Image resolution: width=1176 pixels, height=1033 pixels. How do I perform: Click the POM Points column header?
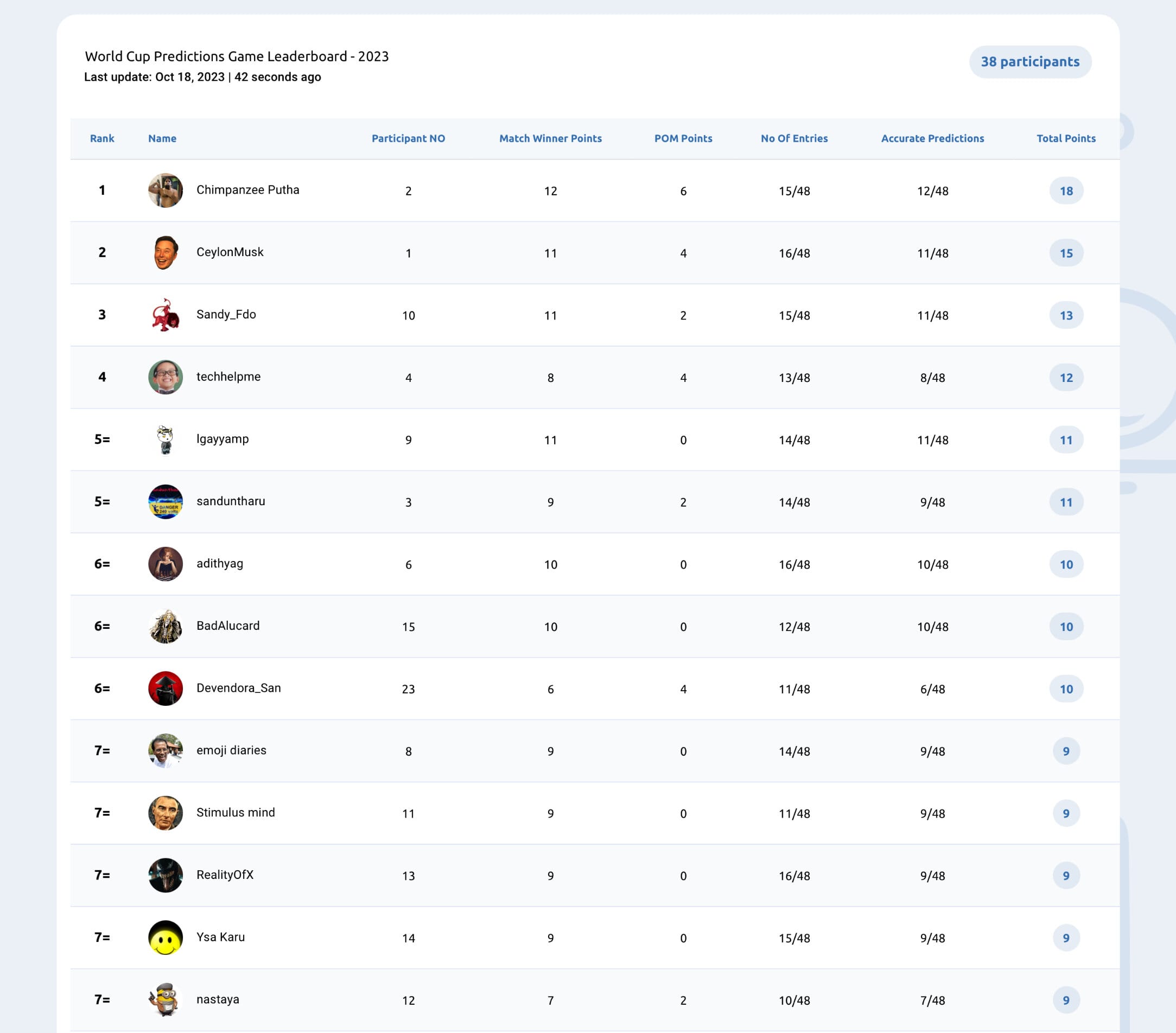coord(683,138)
